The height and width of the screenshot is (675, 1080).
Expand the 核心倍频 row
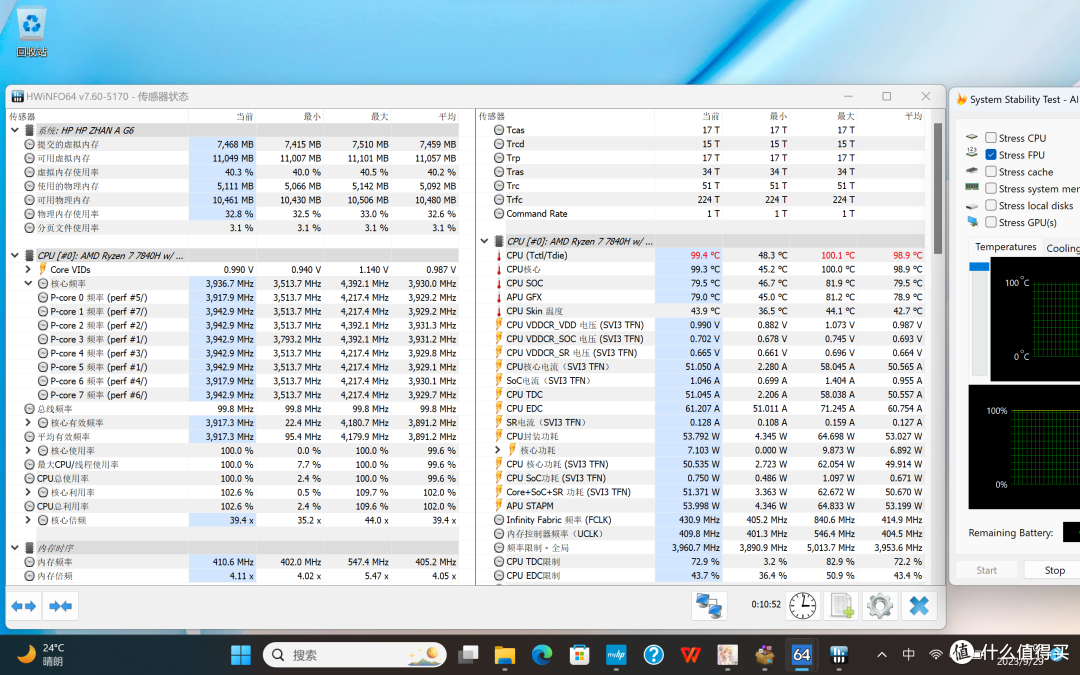click(x=28, y=520)
